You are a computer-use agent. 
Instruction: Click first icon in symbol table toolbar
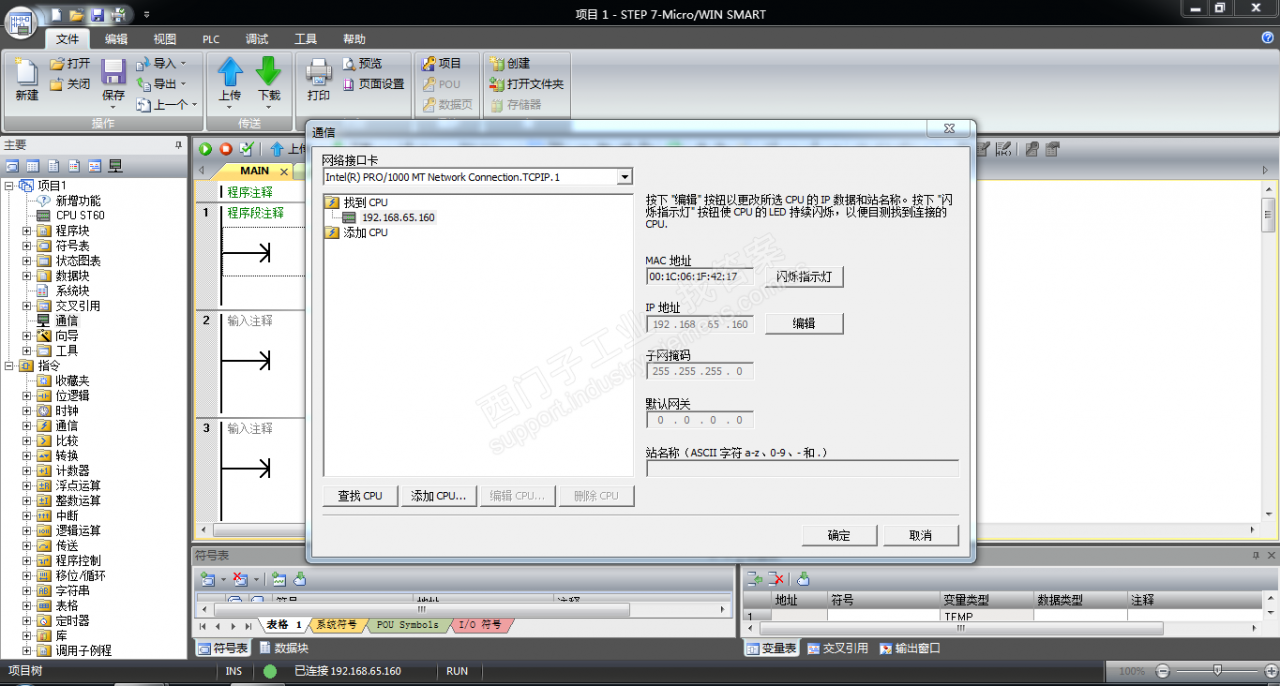(207, 579)
